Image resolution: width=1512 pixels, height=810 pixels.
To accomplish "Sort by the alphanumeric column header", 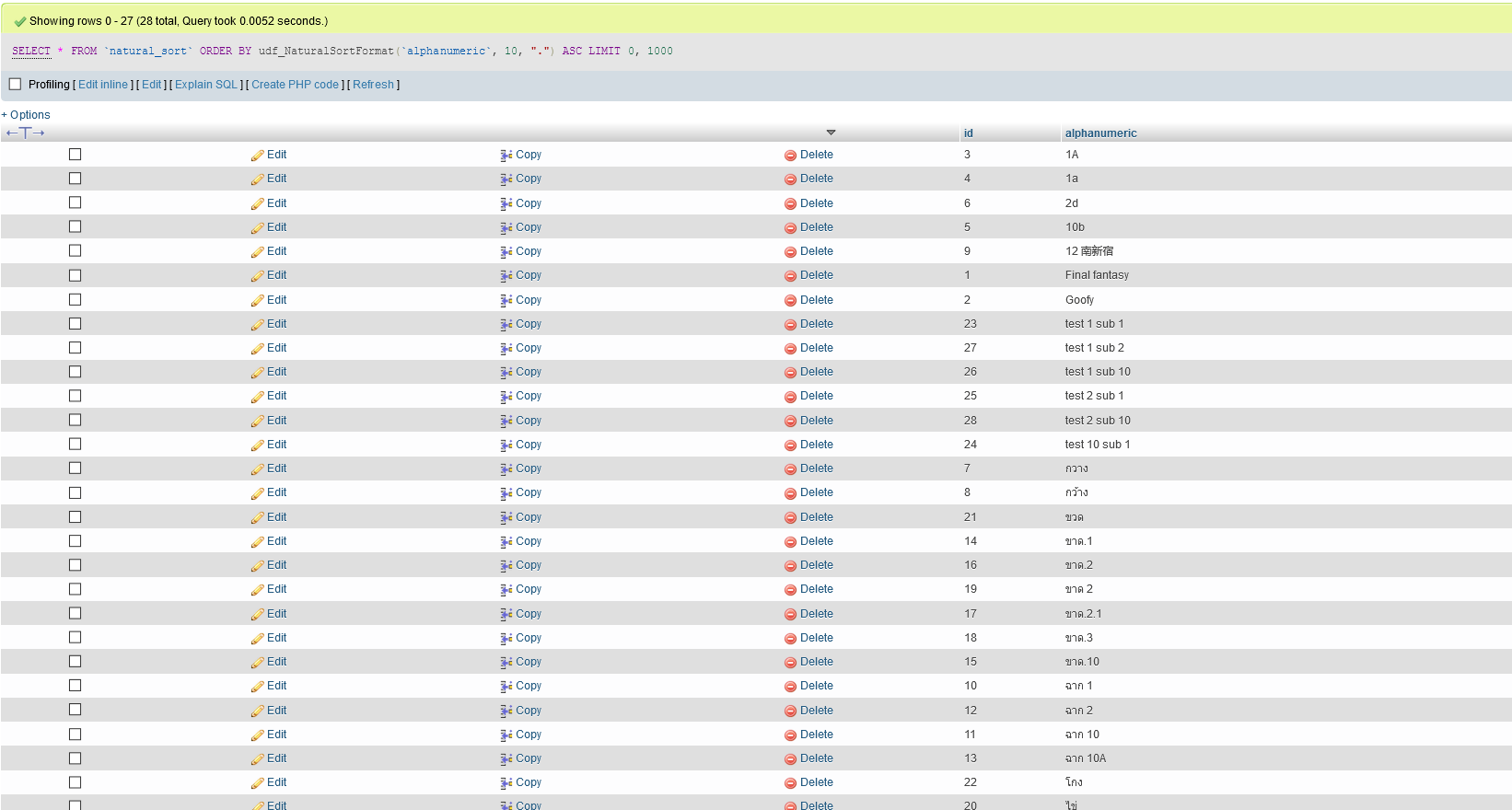I will click(x=1100, y=133).
